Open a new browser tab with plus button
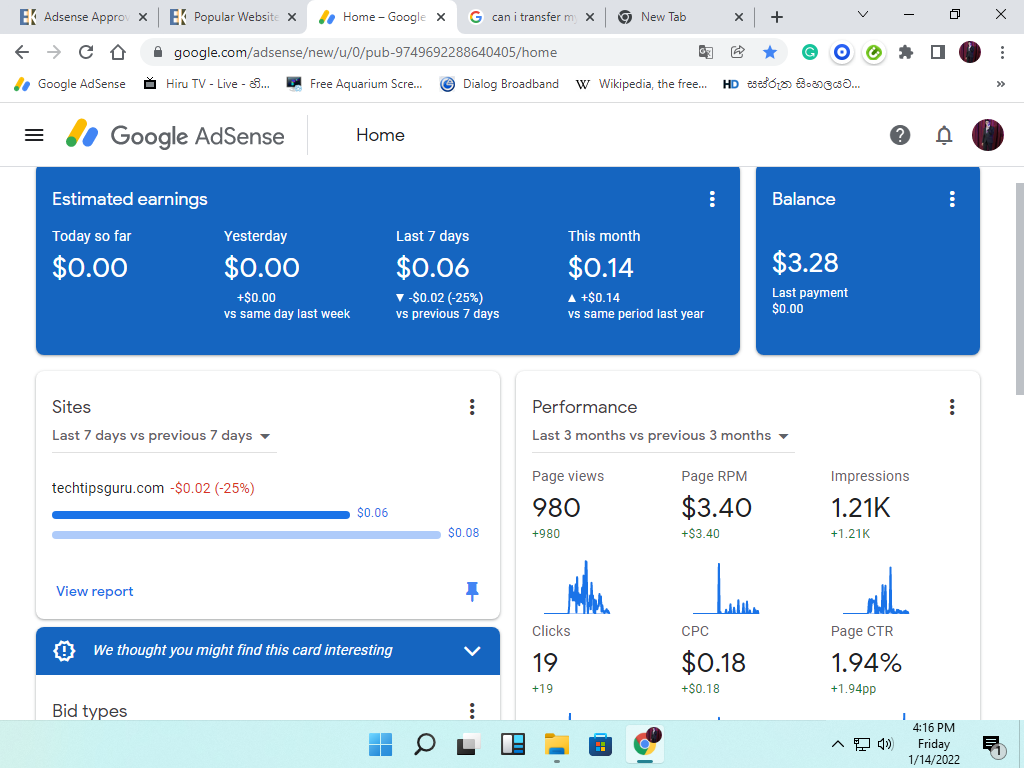The image size is (1024, 768). 776,17
